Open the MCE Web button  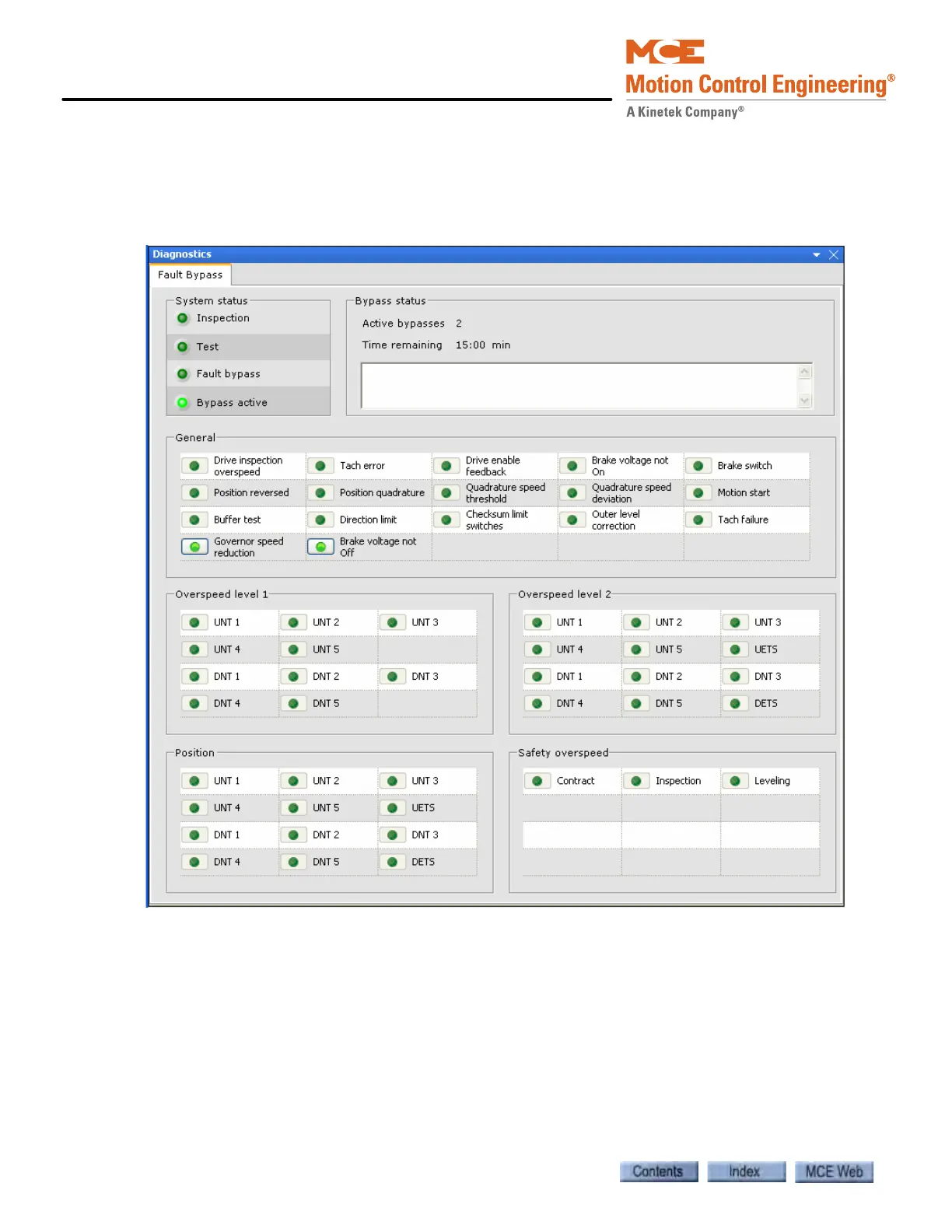834,1171
